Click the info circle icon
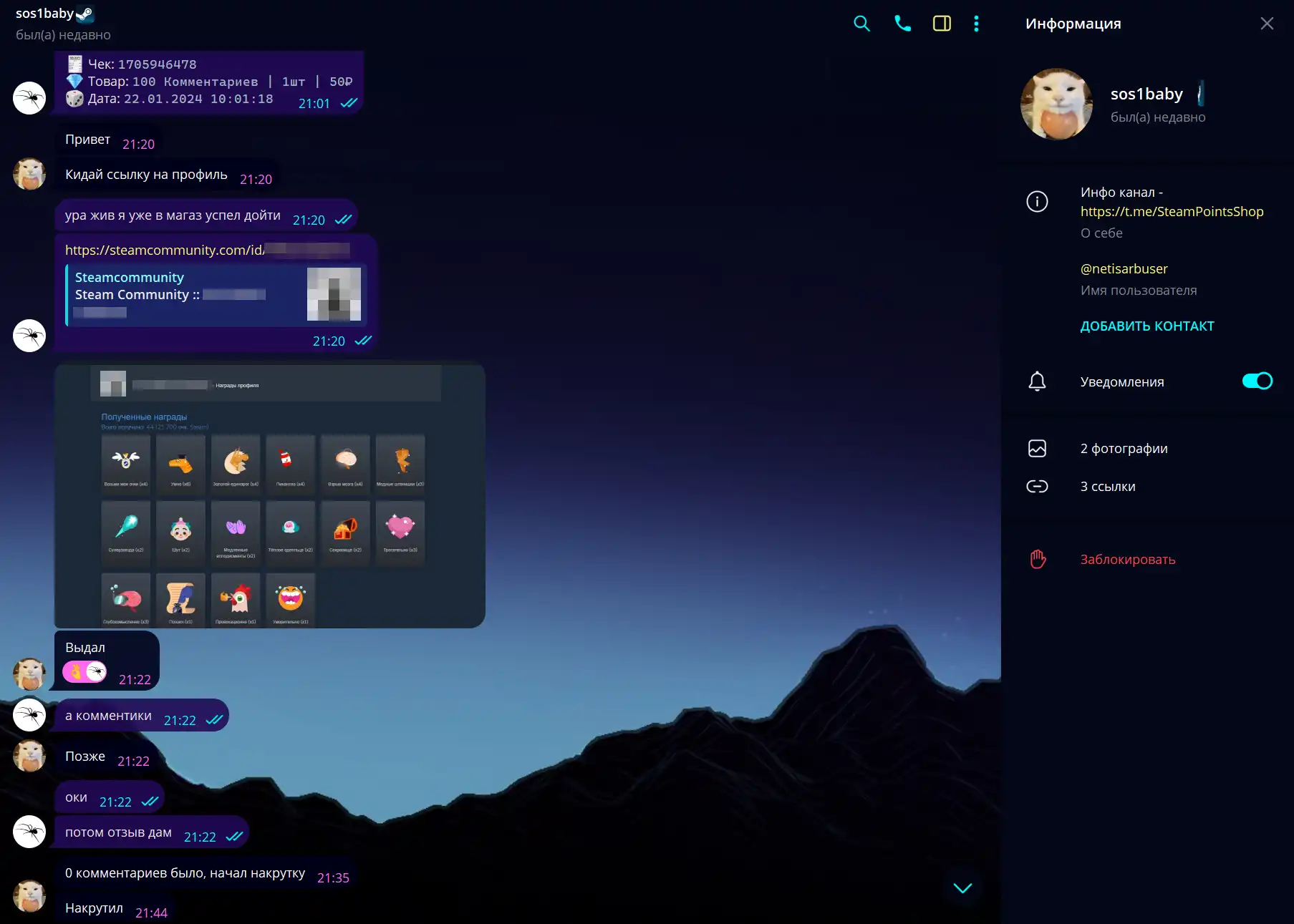Viewport: 1294px width, 924px height. coord(1037,202)
